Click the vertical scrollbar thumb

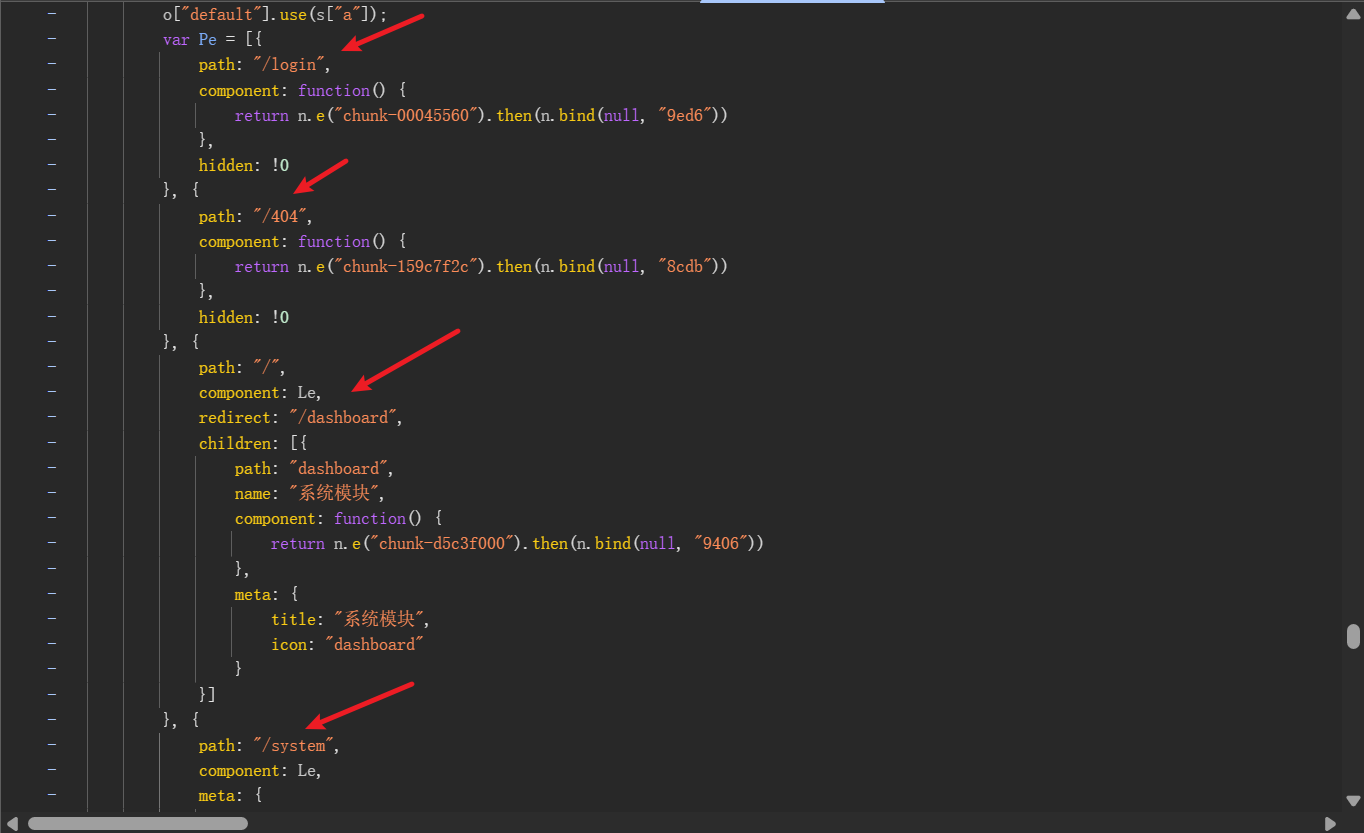tap(1353, 636)
